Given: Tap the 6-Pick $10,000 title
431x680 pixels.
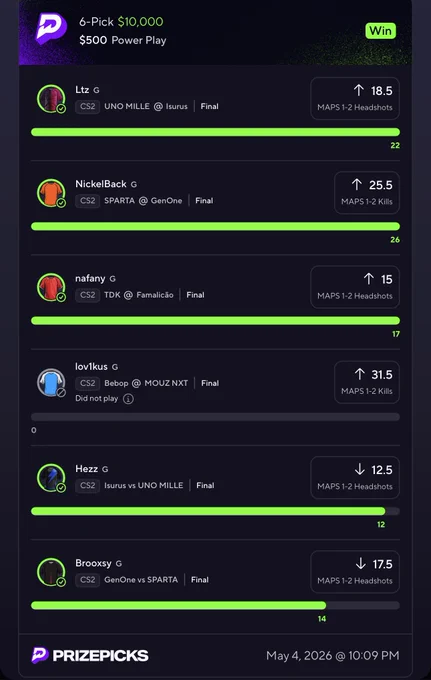Looking at the screenshot, I should tap(121, 22).
